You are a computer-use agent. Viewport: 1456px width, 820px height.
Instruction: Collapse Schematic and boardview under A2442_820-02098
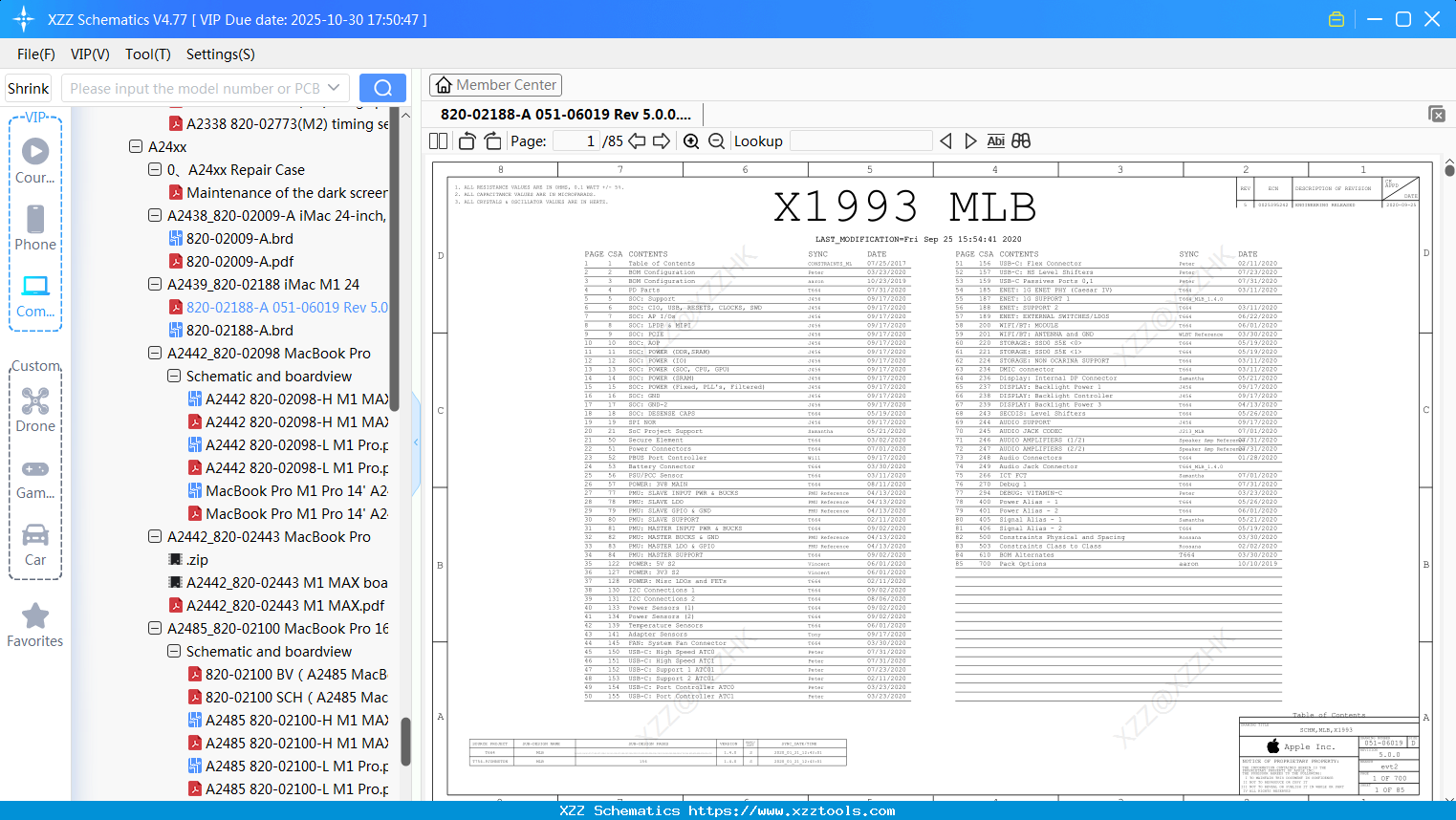(174, 377)
